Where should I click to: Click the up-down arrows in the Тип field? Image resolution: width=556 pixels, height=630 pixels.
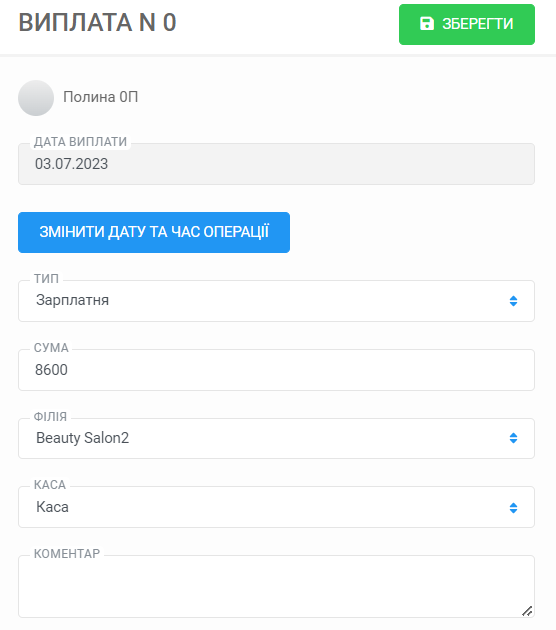[x=513, y=301]
